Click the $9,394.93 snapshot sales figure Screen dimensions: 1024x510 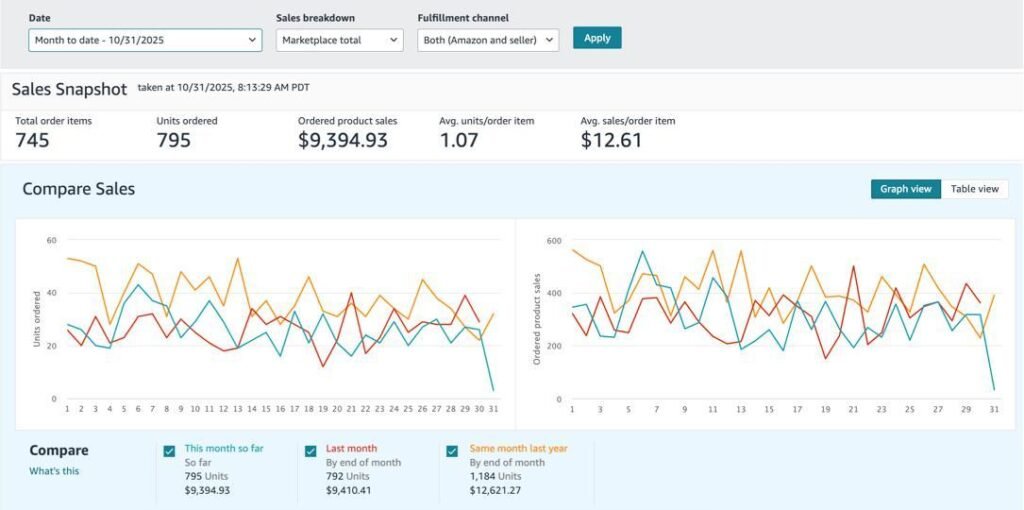point(342,141)
